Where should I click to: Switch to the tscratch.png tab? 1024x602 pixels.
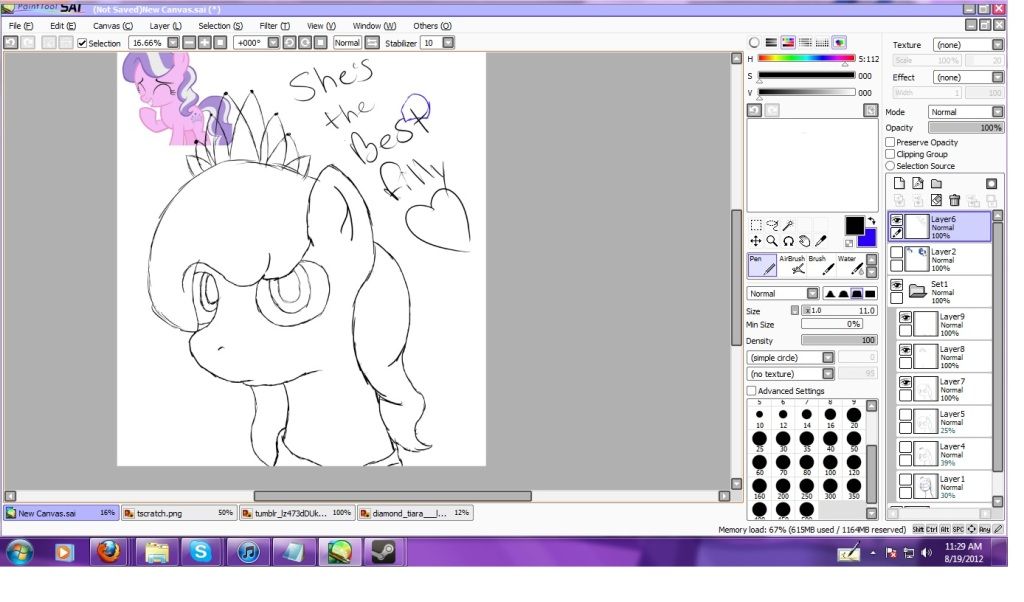179,513
